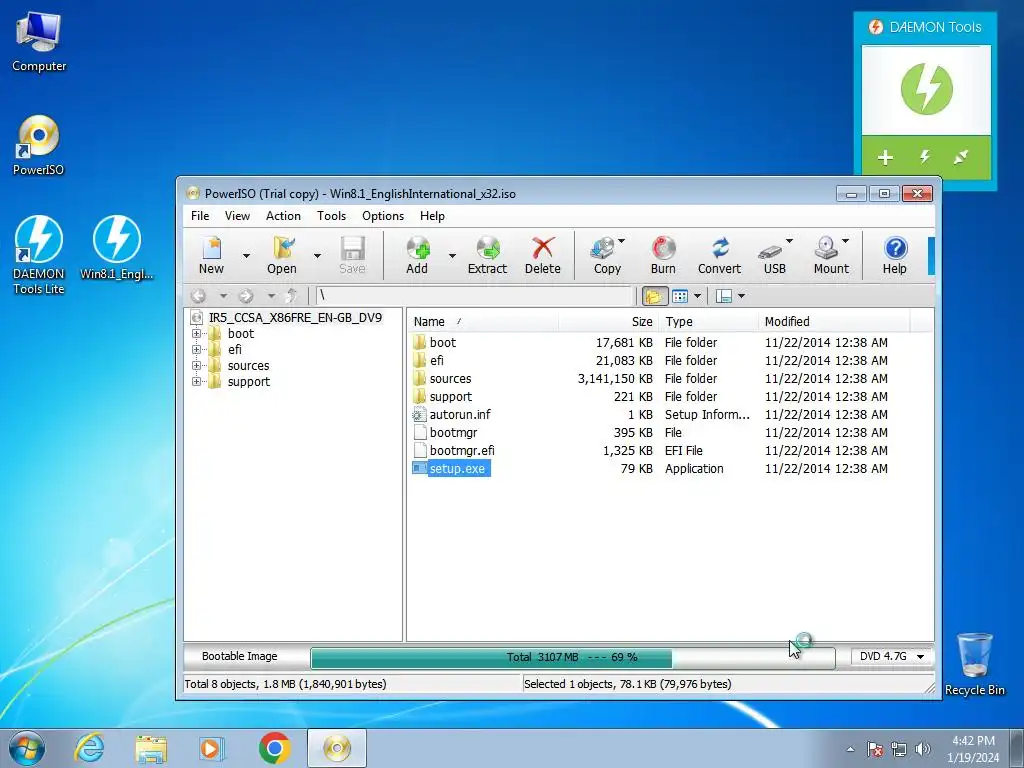
Task: Sort file list by Name column
Action: coord(483,321)
